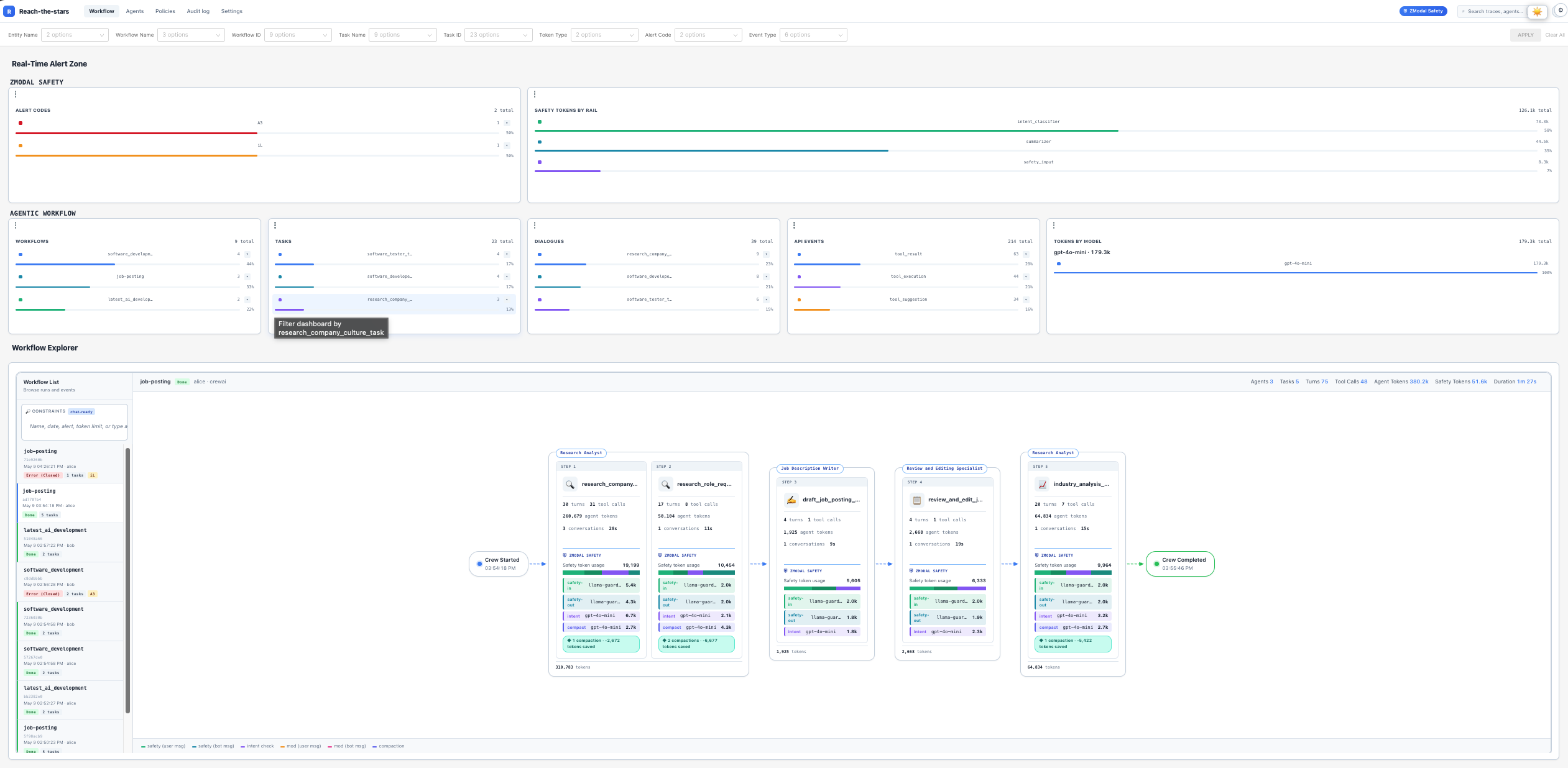Viewport: 1568px width, 768px height.
Task: Select the Settings tab
Action: click(231, 11)
